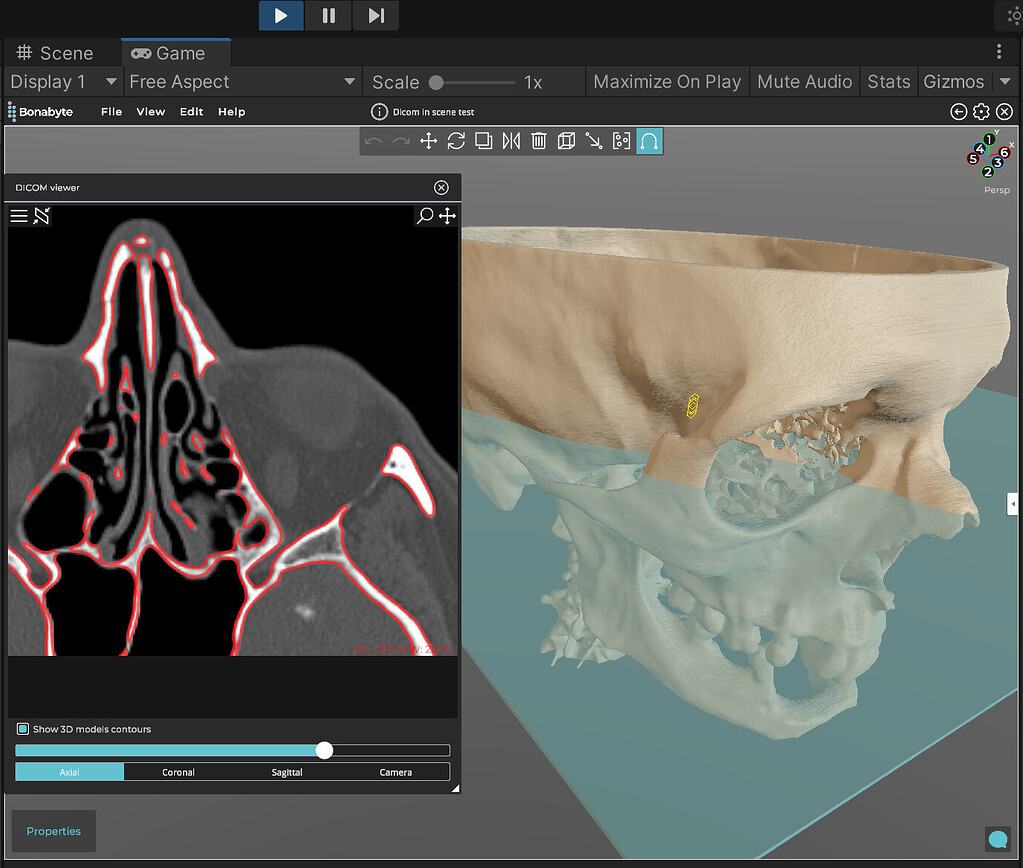Click the highlighted contour magnet tool

[649, 141]
